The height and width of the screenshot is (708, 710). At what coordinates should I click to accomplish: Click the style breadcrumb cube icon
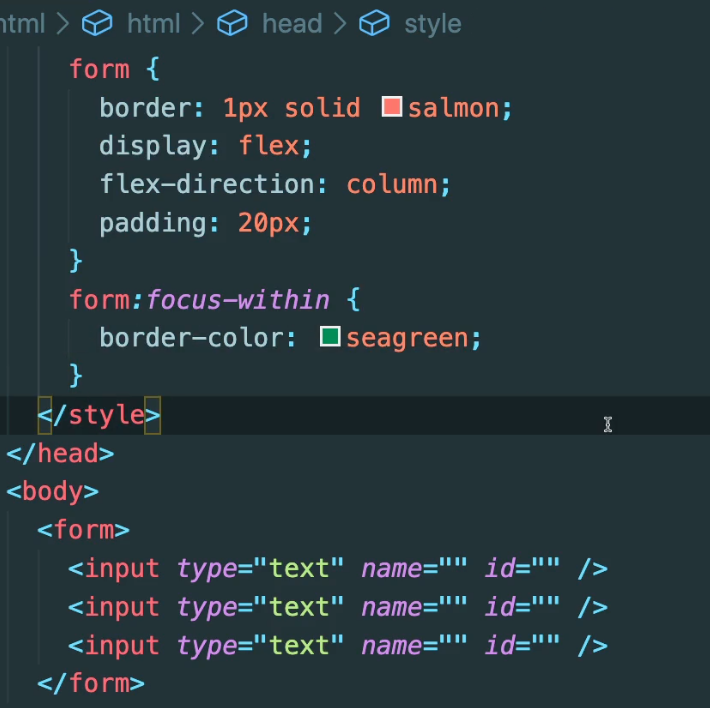[374, 23]
